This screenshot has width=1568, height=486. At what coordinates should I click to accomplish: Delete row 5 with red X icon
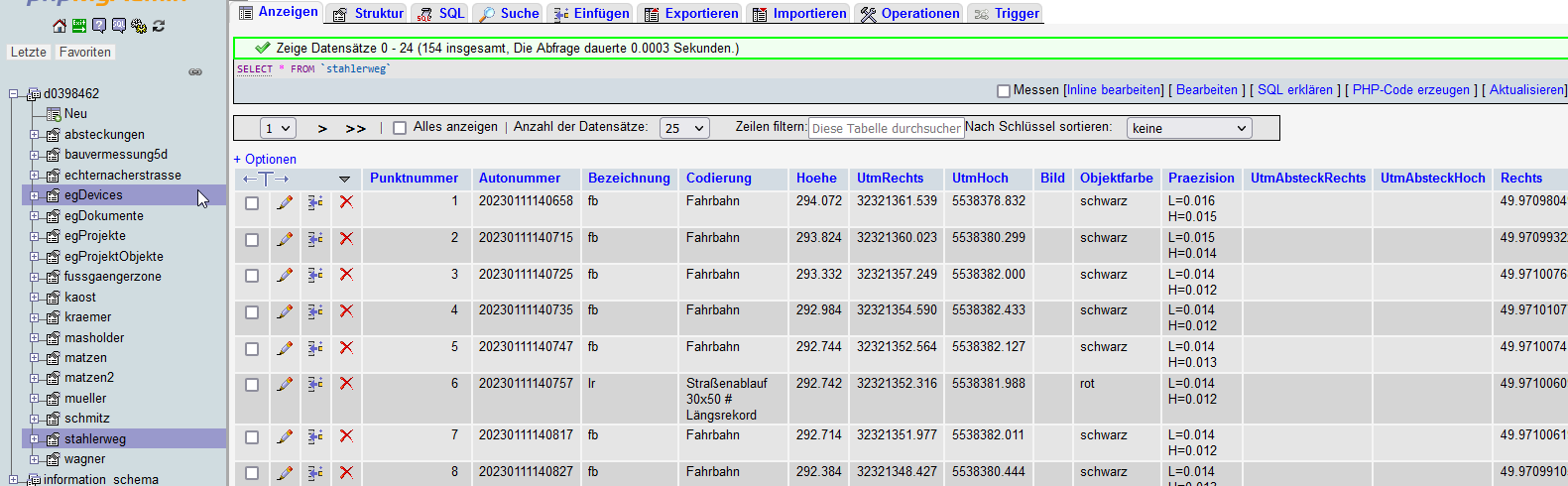346,347
